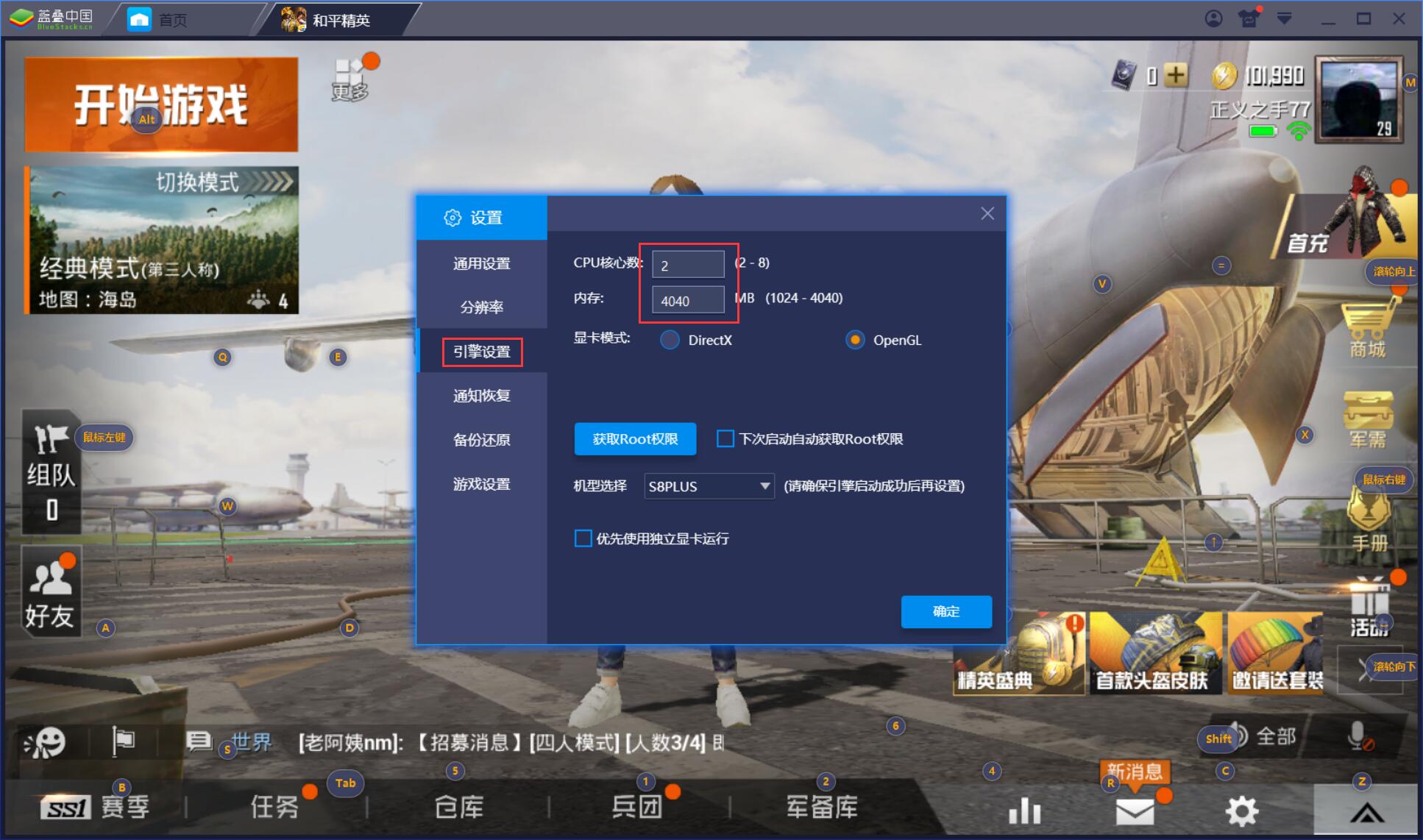Viewport: 1423px width, 840px height.
Task: Click the plus icon to add currency
Action: [1176, 75]
